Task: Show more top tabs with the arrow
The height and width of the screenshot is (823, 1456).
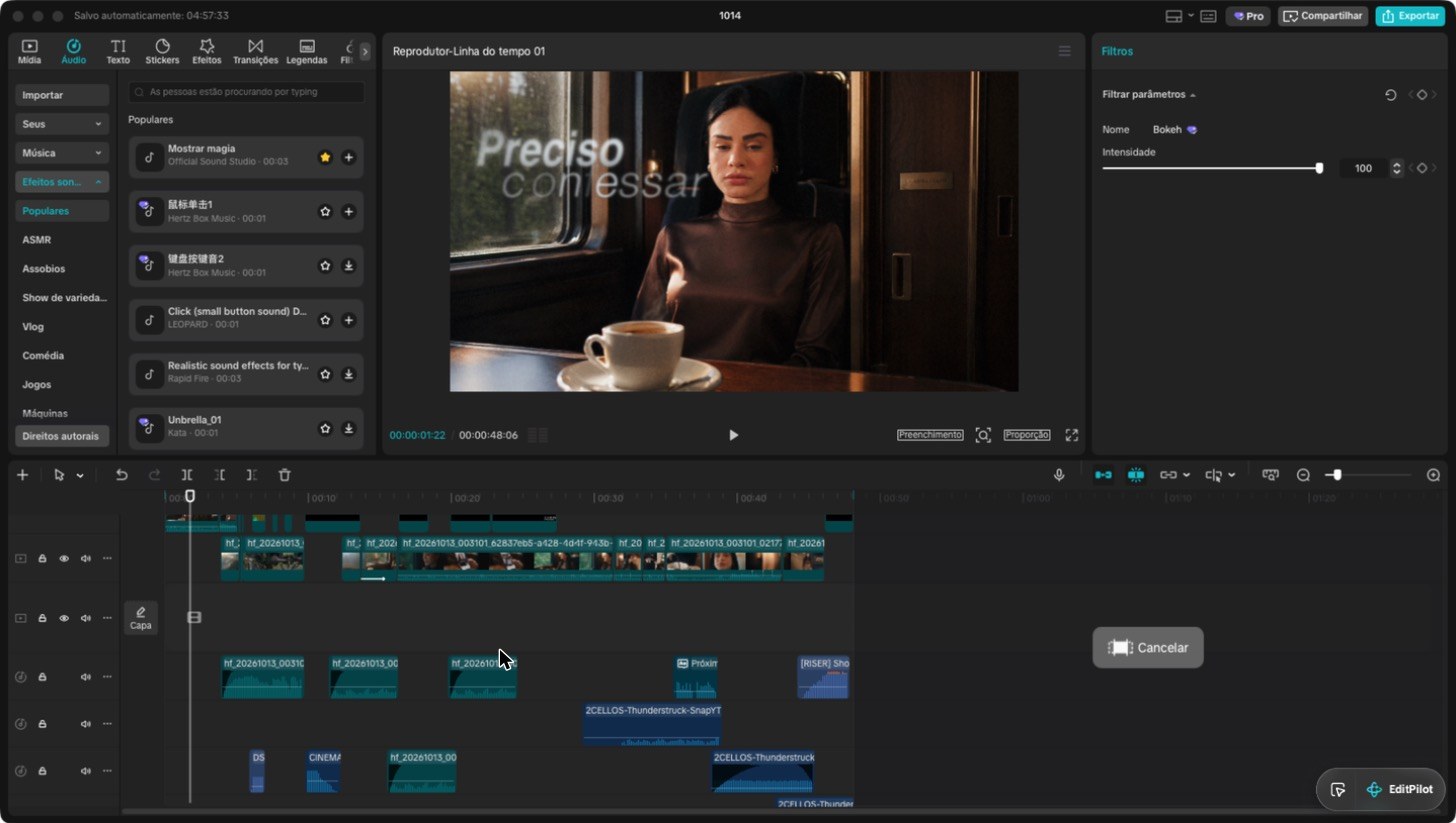Action: [365, 51]
